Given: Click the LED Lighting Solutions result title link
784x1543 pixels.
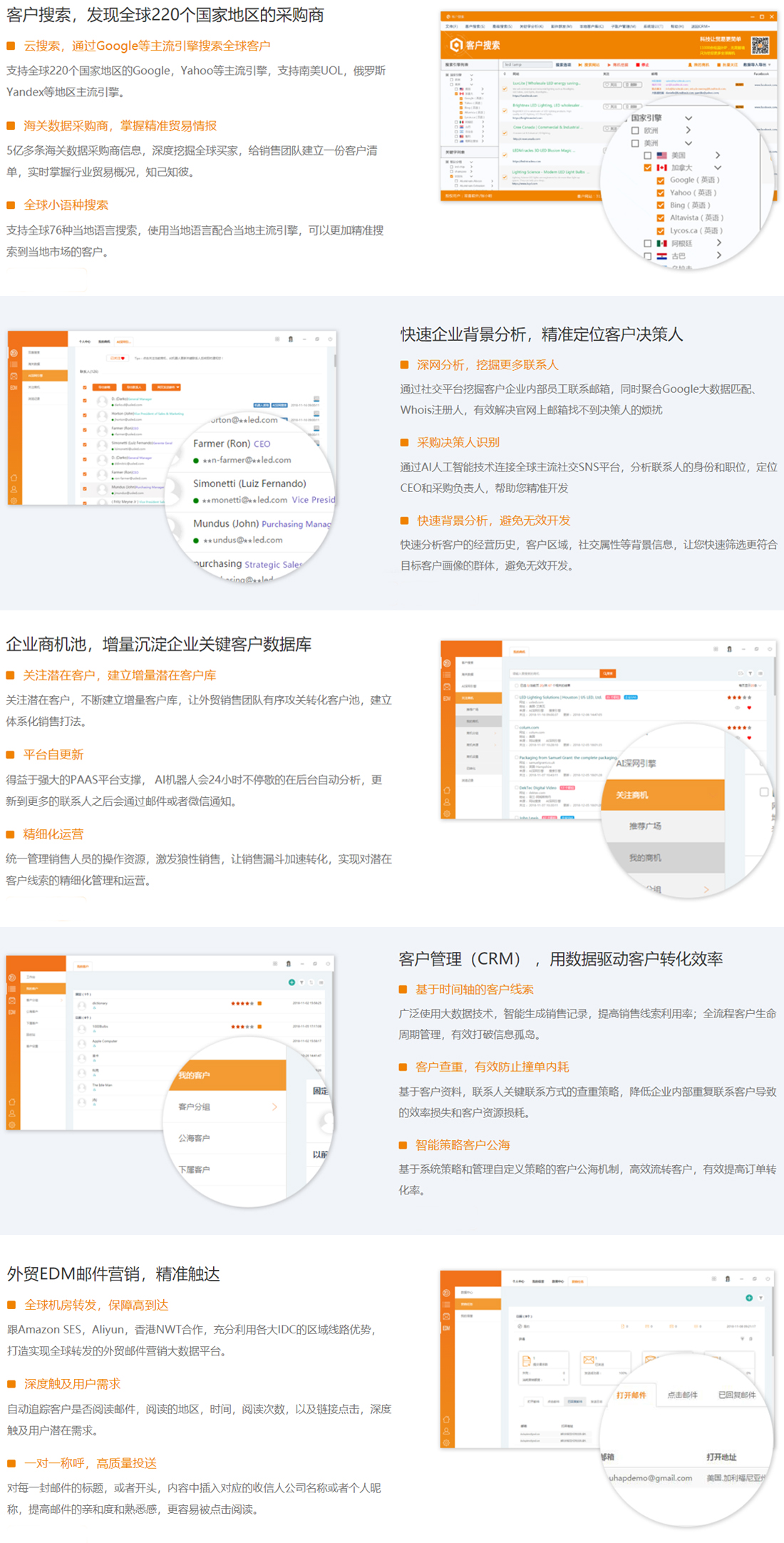Looking at the screenshot, I should [560, 697].
